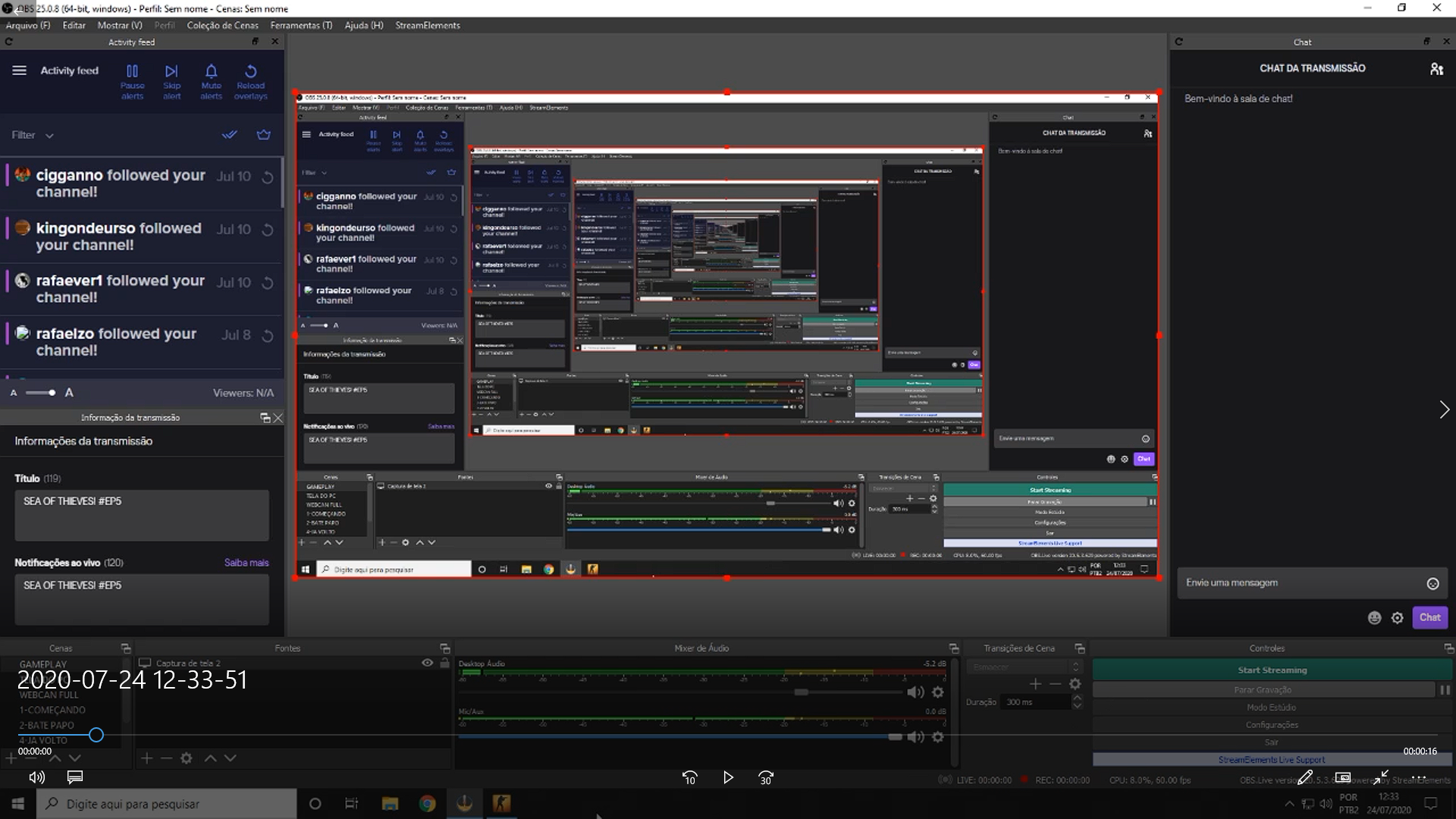This screenshot has width=1456, height=819.
Task: Click the smiley icon next to the Chat button
Action: point(1374,618)
